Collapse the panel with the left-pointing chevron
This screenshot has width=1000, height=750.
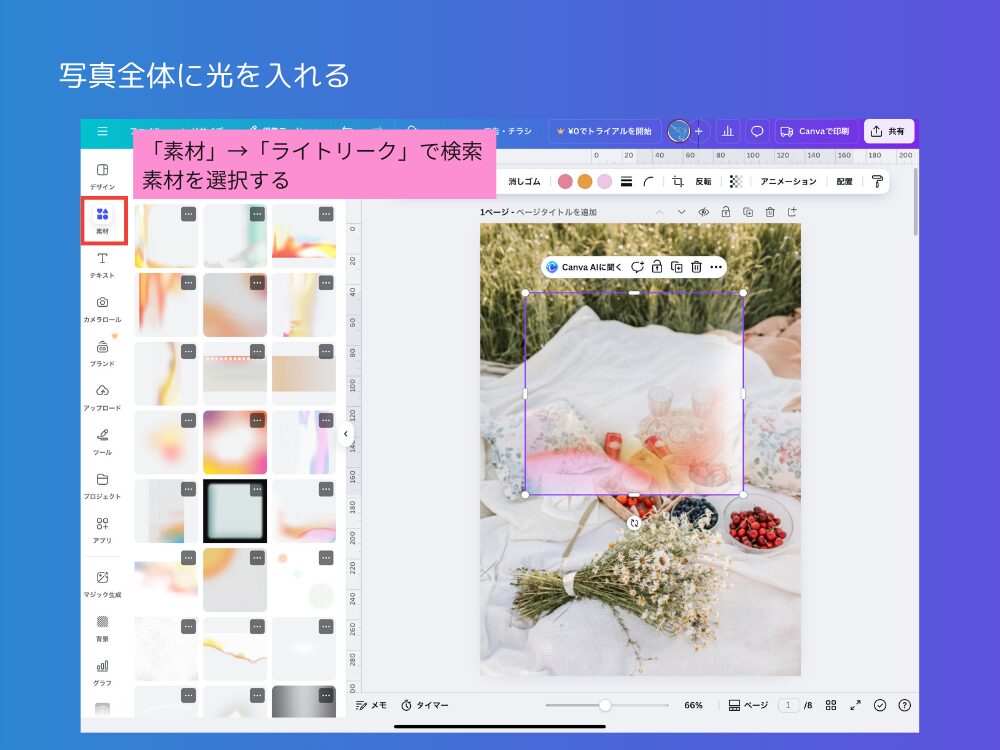coord(346,434)
